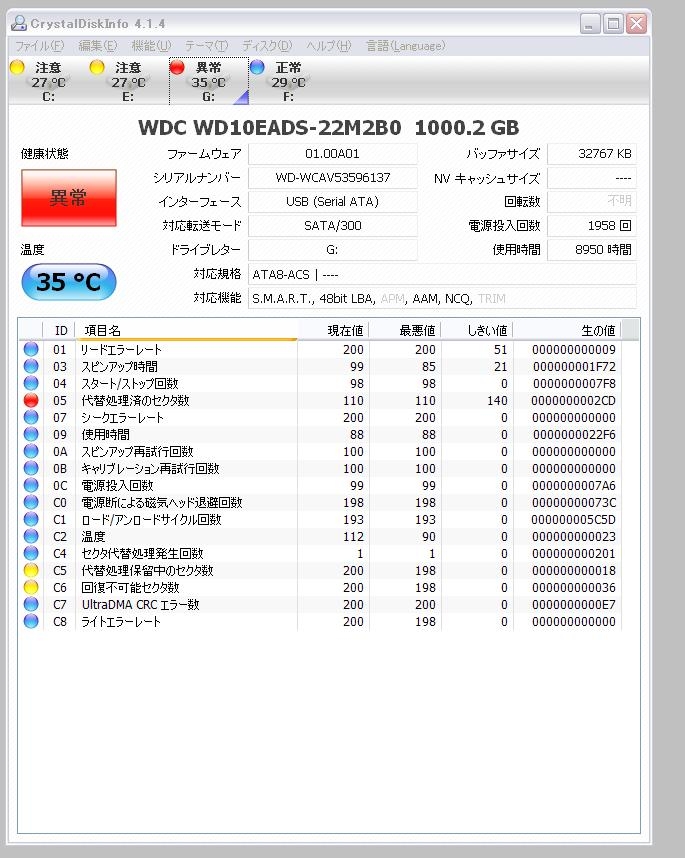Maximize the CrystalDiskInfo window
The width and height of the screenshot is (685, 858).
pos(613,24)
